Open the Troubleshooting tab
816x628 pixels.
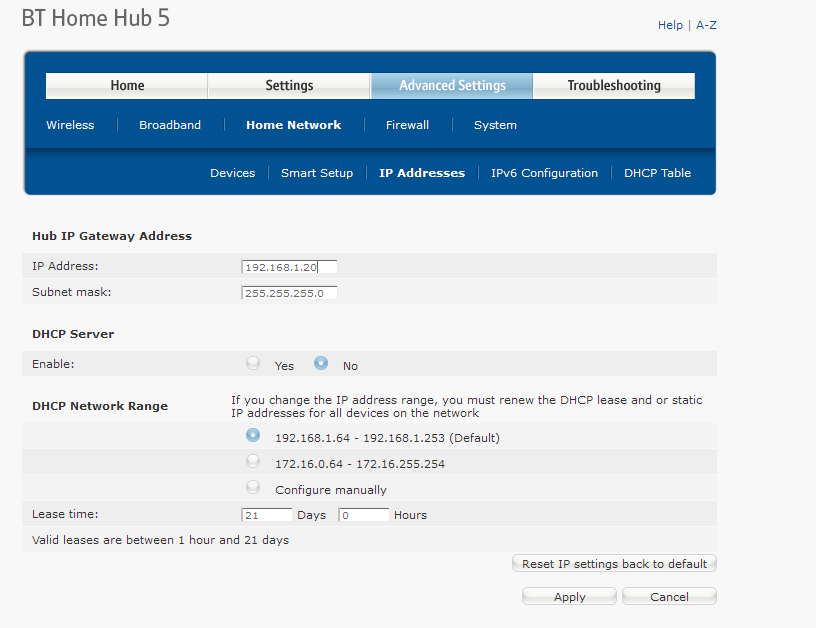(x=613, y=86)
